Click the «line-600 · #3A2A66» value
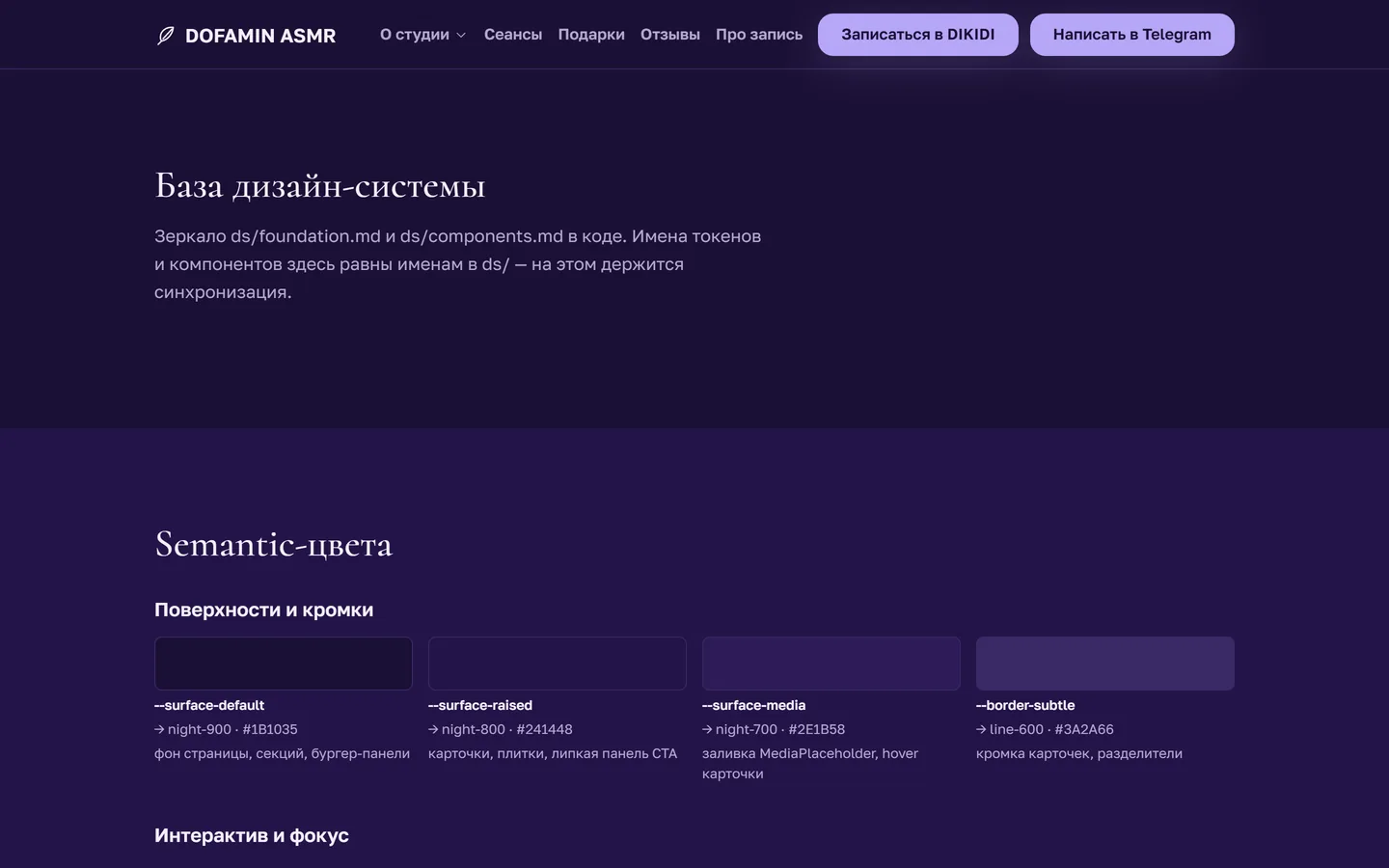Viewport: 1389px width, 868px height. click(1051, 729)
